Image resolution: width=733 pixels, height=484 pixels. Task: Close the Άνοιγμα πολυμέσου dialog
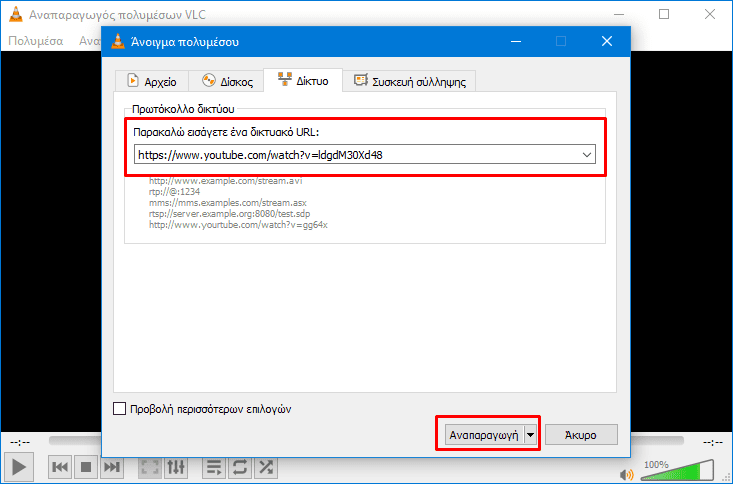tap(607, 41)
